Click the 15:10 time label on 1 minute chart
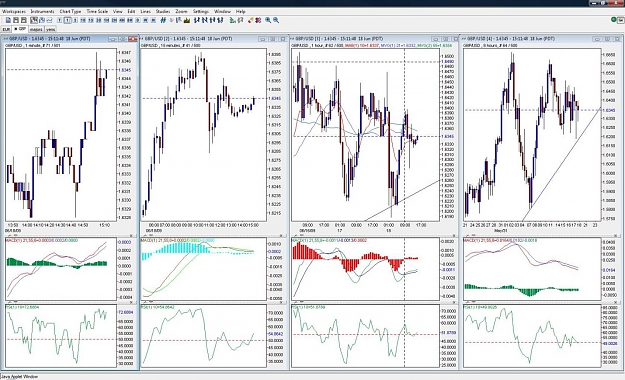This screenshot has width=625, height=380. pyautogui.click(x=104, y=225)
